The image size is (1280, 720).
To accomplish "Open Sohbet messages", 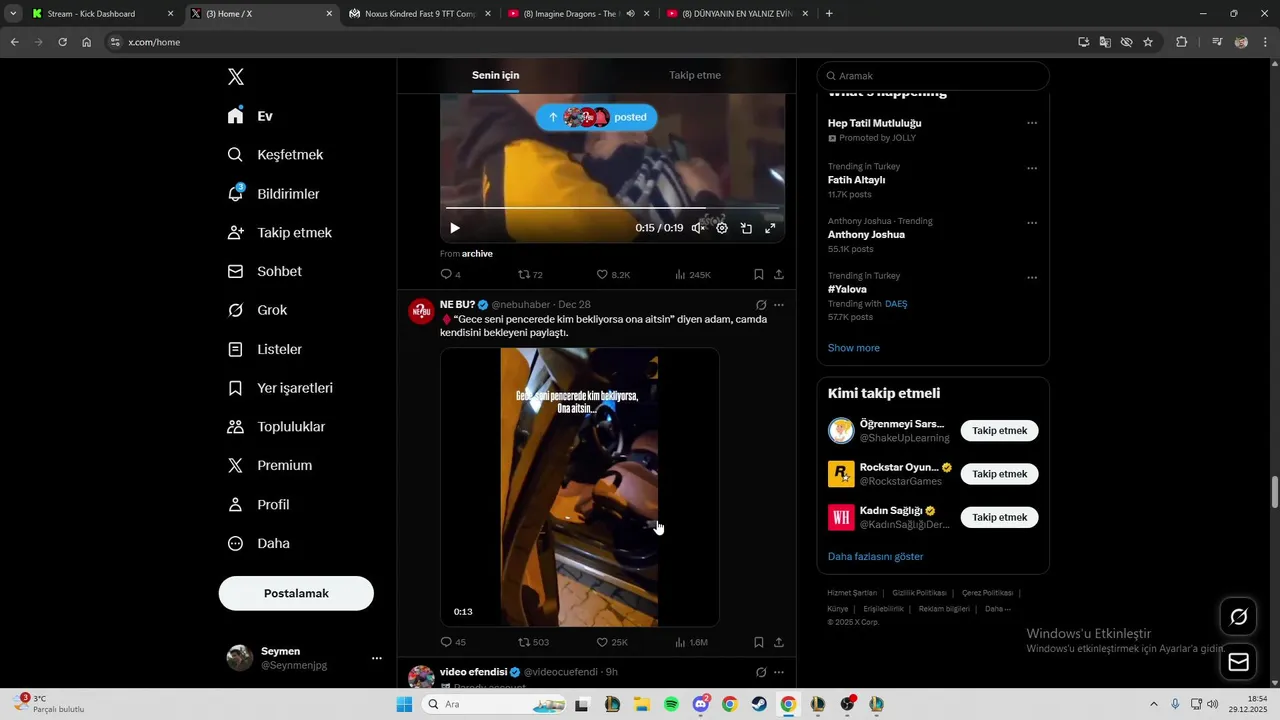I will click(x=264, y=272).
